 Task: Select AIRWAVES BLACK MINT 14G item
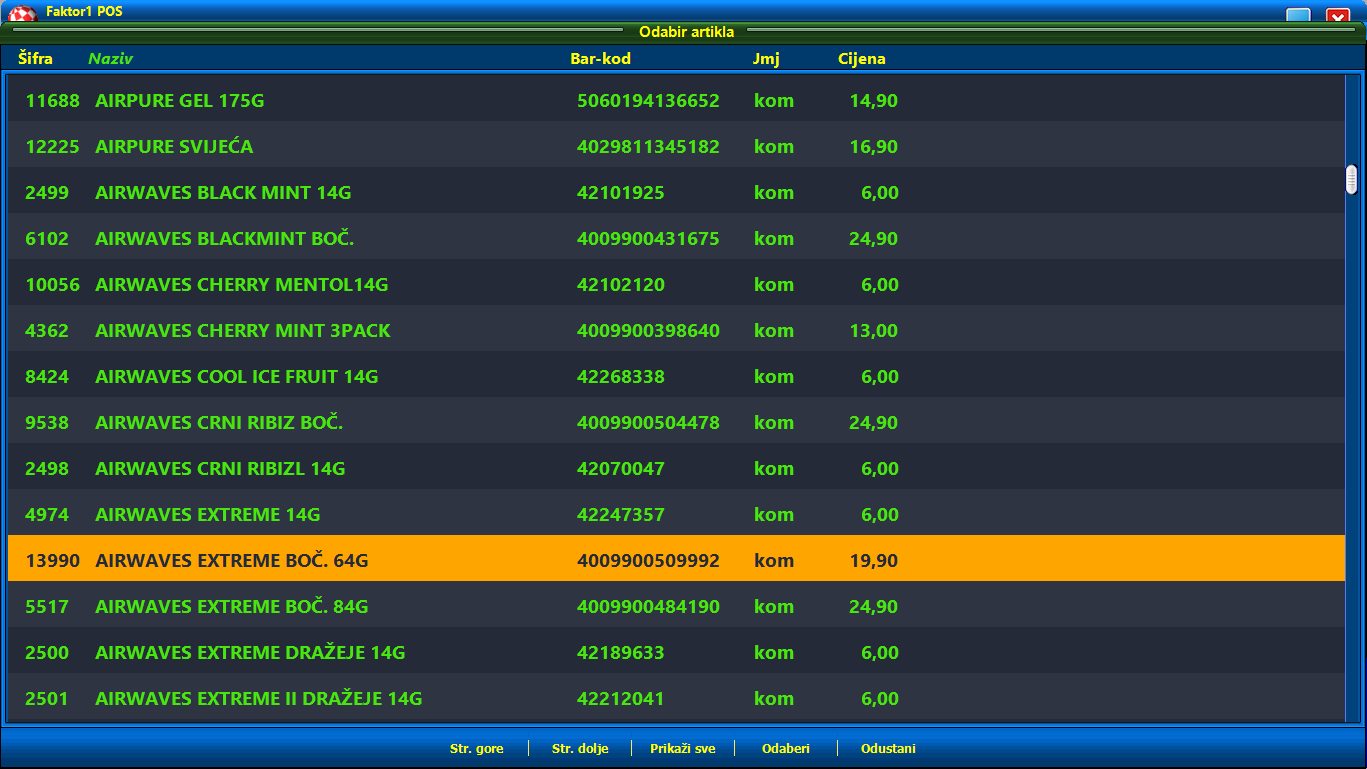pos(222,193)
